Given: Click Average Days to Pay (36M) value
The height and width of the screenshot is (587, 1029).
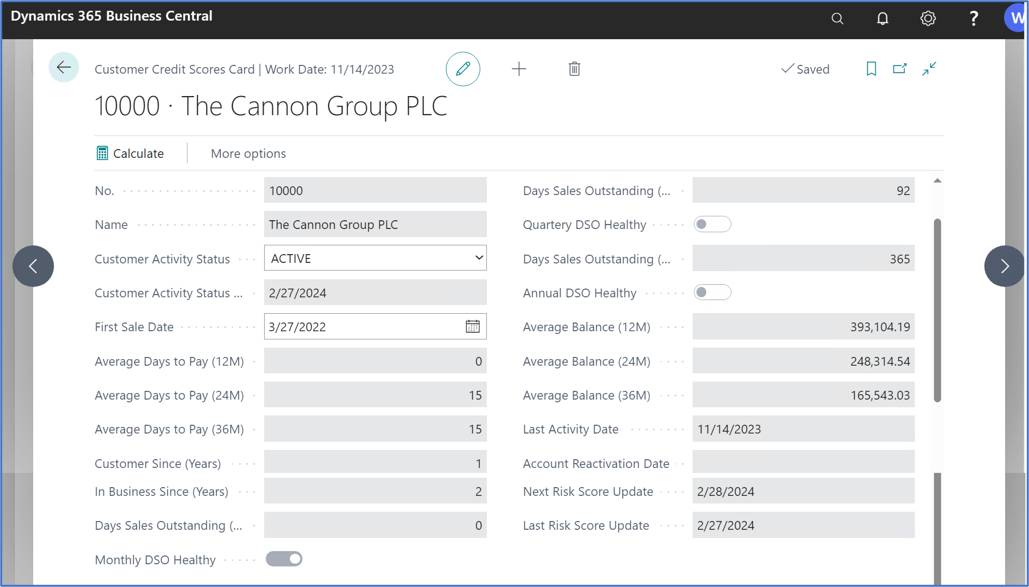Looking at the screenshot, I should (x=375, y=429).
